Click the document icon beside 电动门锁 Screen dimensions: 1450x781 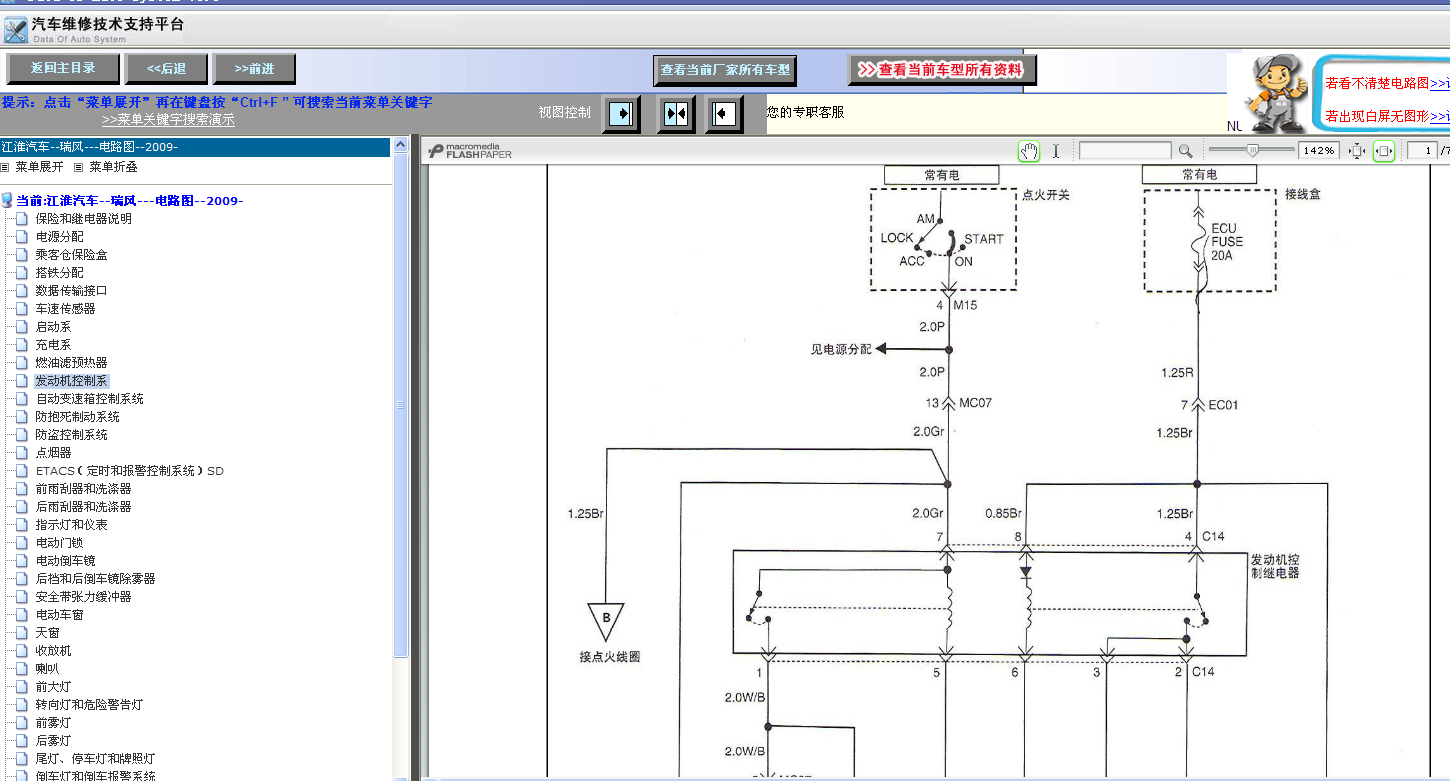pyautogui.click(x=22, y=543)
